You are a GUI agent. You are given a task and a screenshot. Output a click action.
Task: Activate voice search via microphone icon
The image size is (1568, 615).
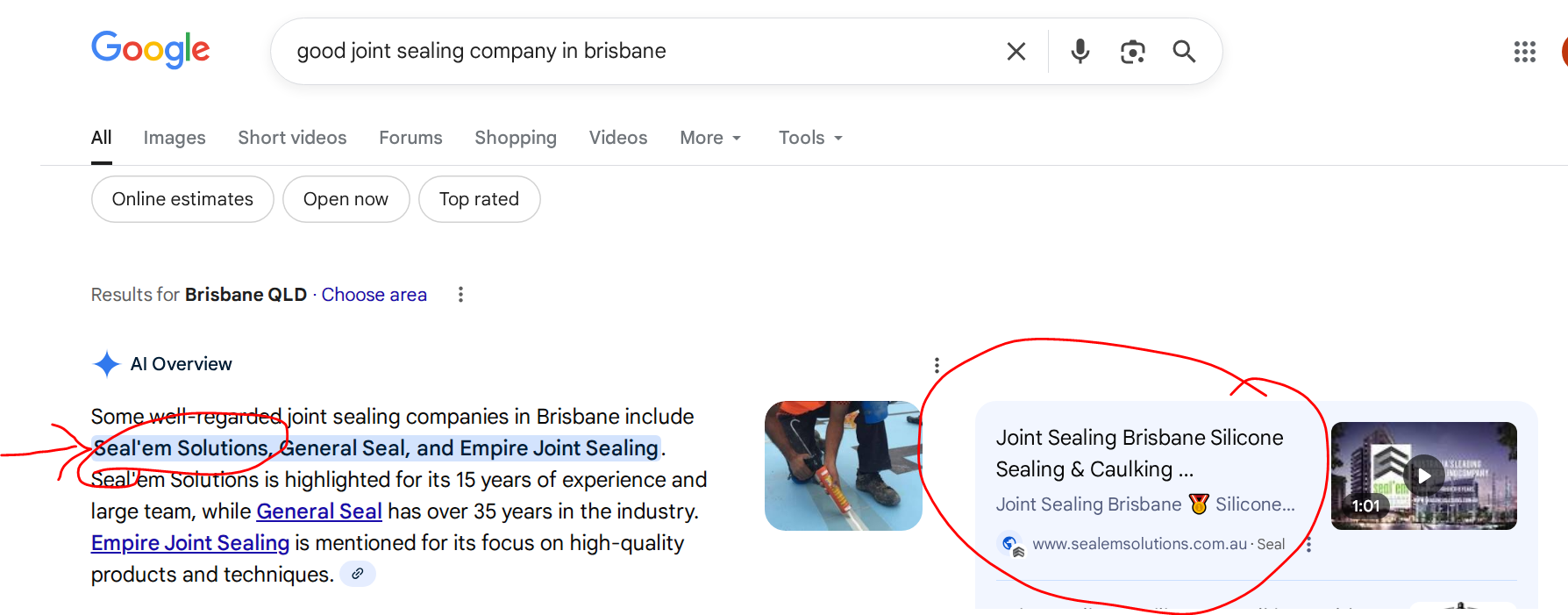[x=1080, y=51]
